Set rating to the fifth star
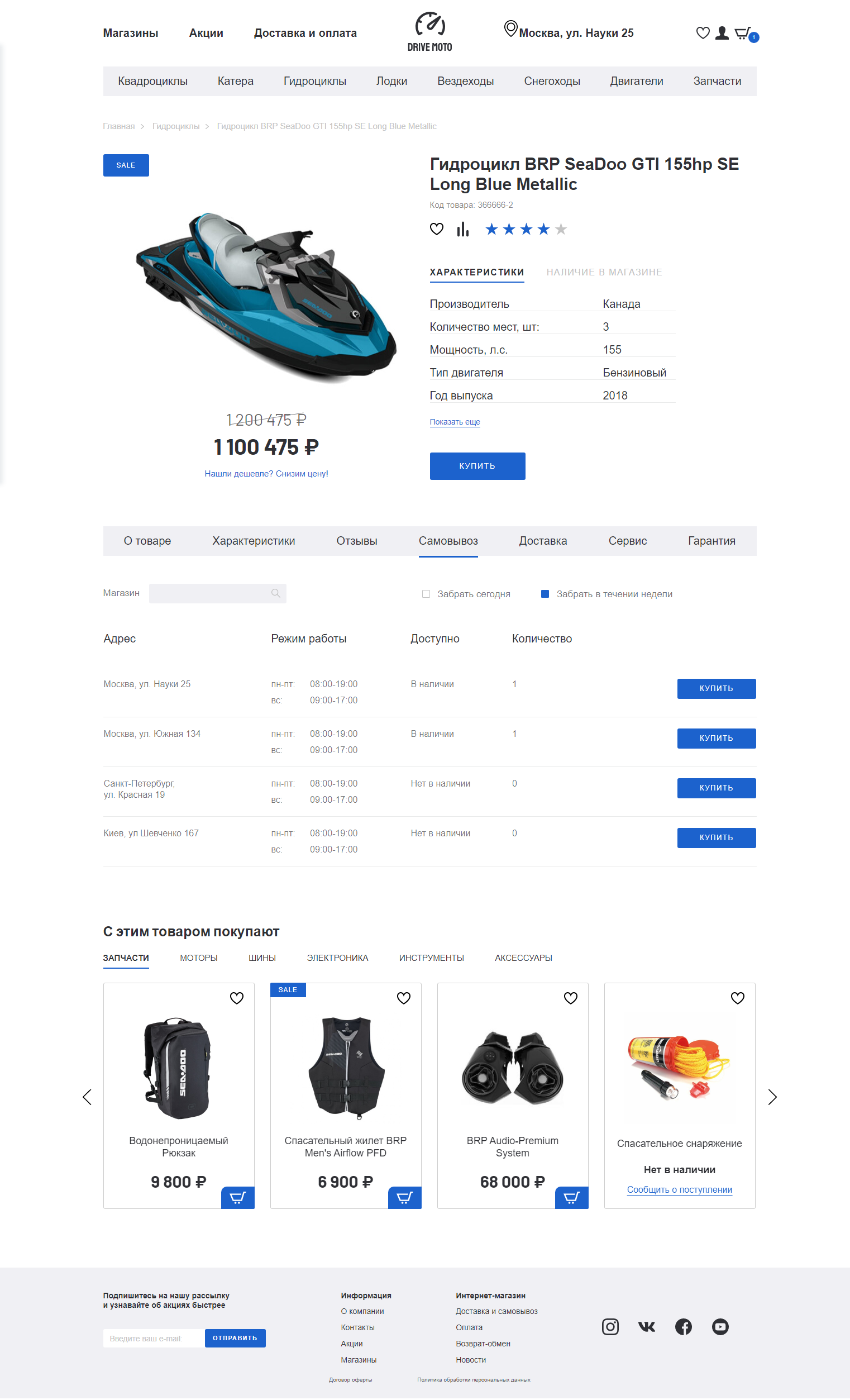850x1400 pixels. pyautogui.click(x=561, y=229)
